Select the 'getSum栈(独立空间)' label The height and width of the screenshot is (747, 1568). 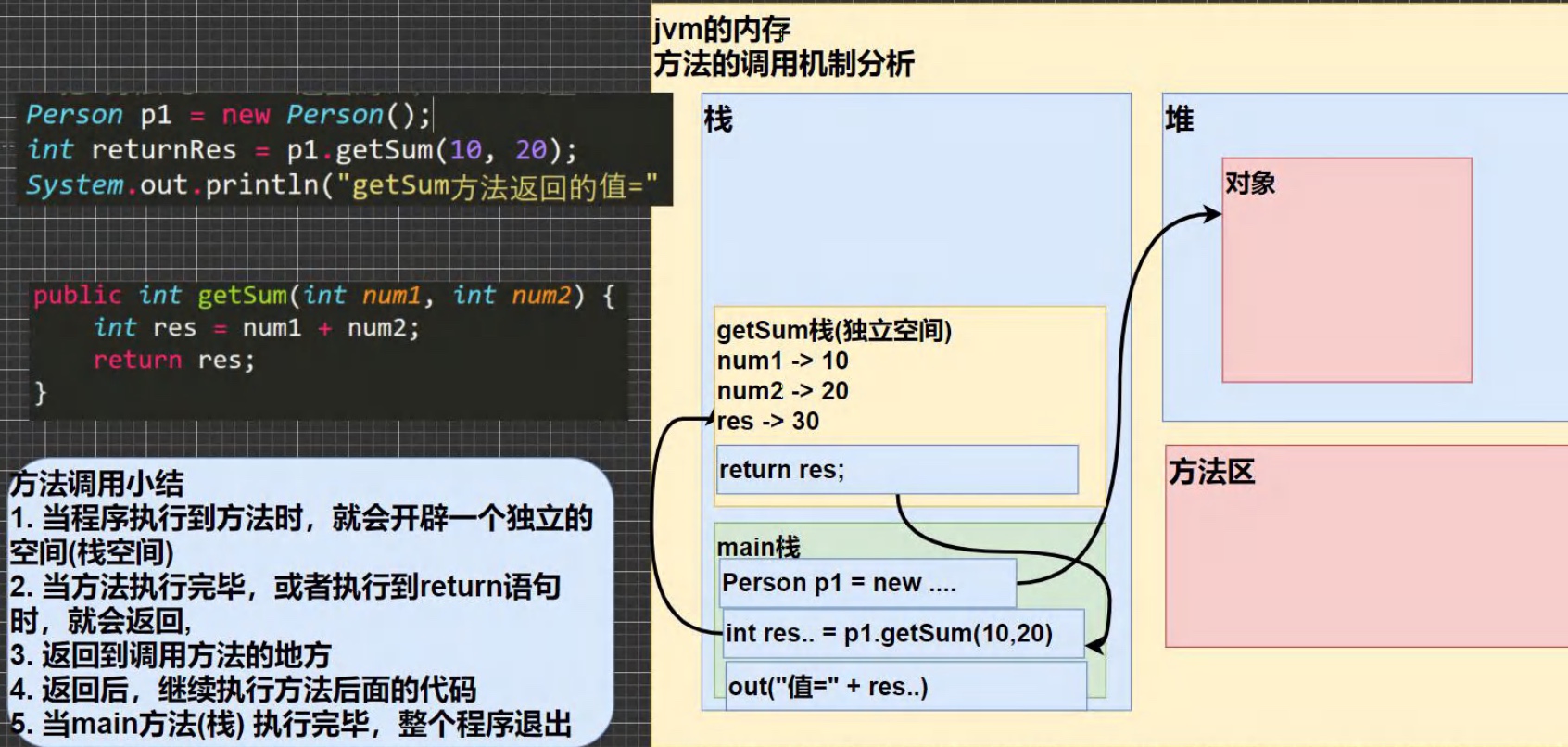pyautogui.click(x=834, y=331)
